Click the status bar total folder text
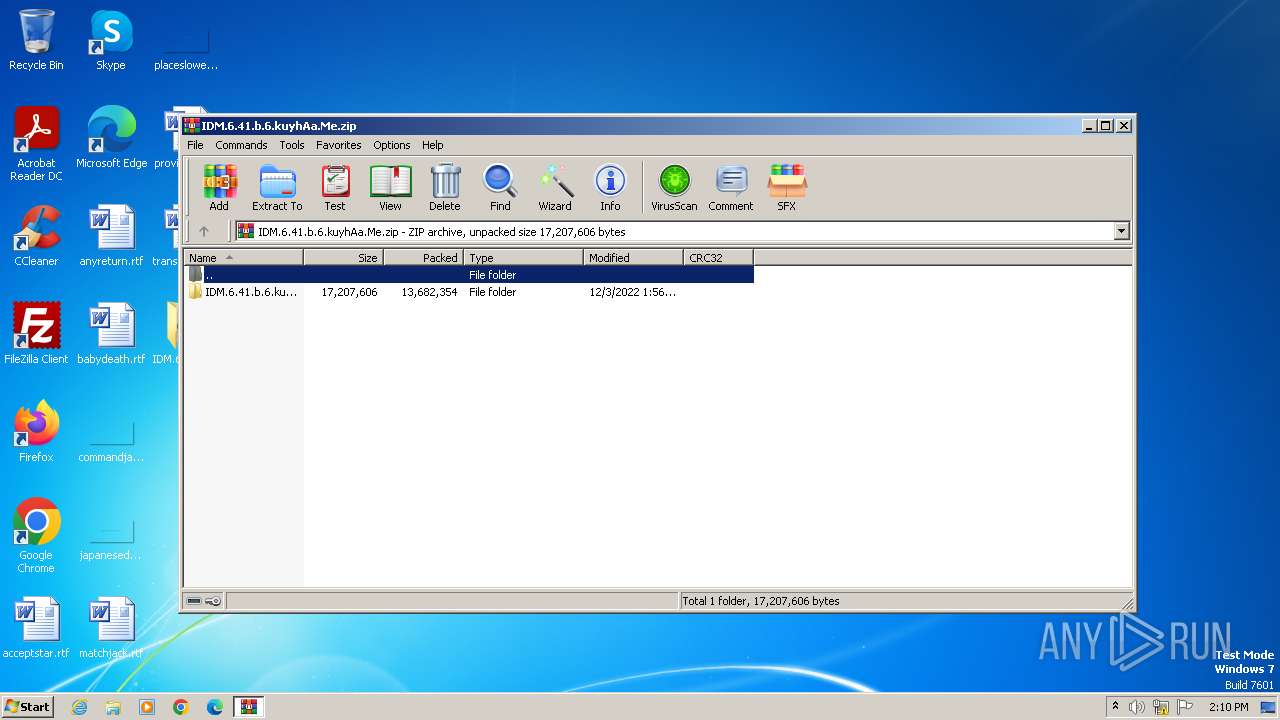The width and height of the screenshot is (1280, 720). (x=760, y=601)
